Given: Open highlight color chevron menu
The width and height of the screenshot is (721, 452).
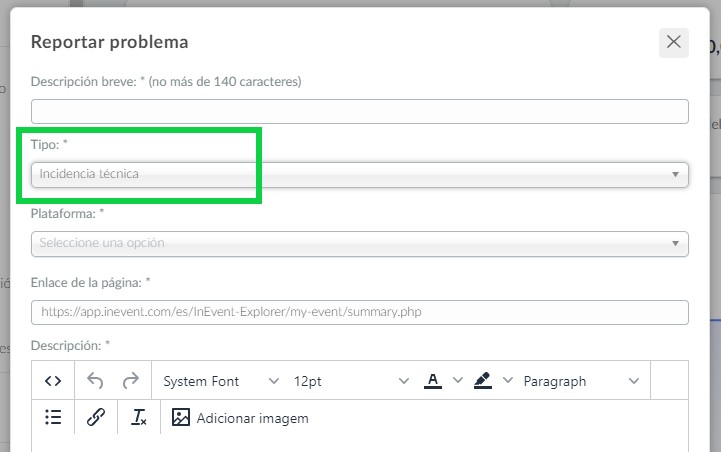Looking at the screenshot, I should pos(508,380).
